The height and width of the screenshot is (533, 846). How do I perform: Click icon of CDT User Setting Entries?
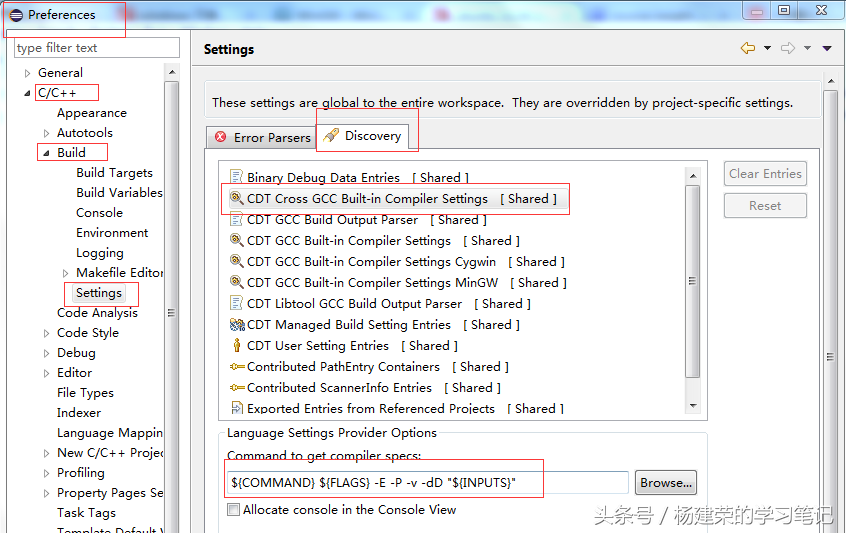[x=236, y=345]
